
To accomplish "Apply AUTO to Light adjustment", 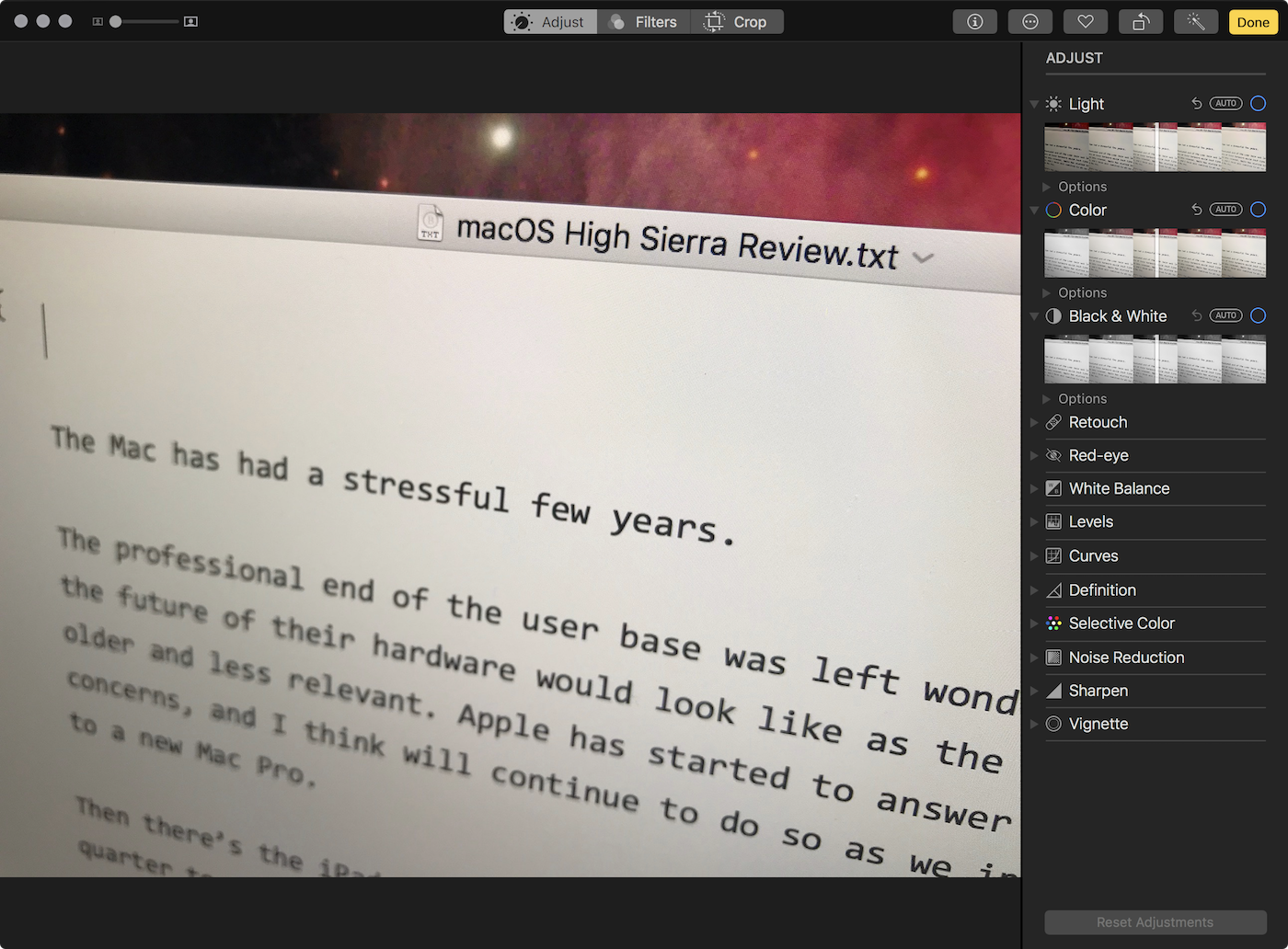I will (x=1225, y=104).
